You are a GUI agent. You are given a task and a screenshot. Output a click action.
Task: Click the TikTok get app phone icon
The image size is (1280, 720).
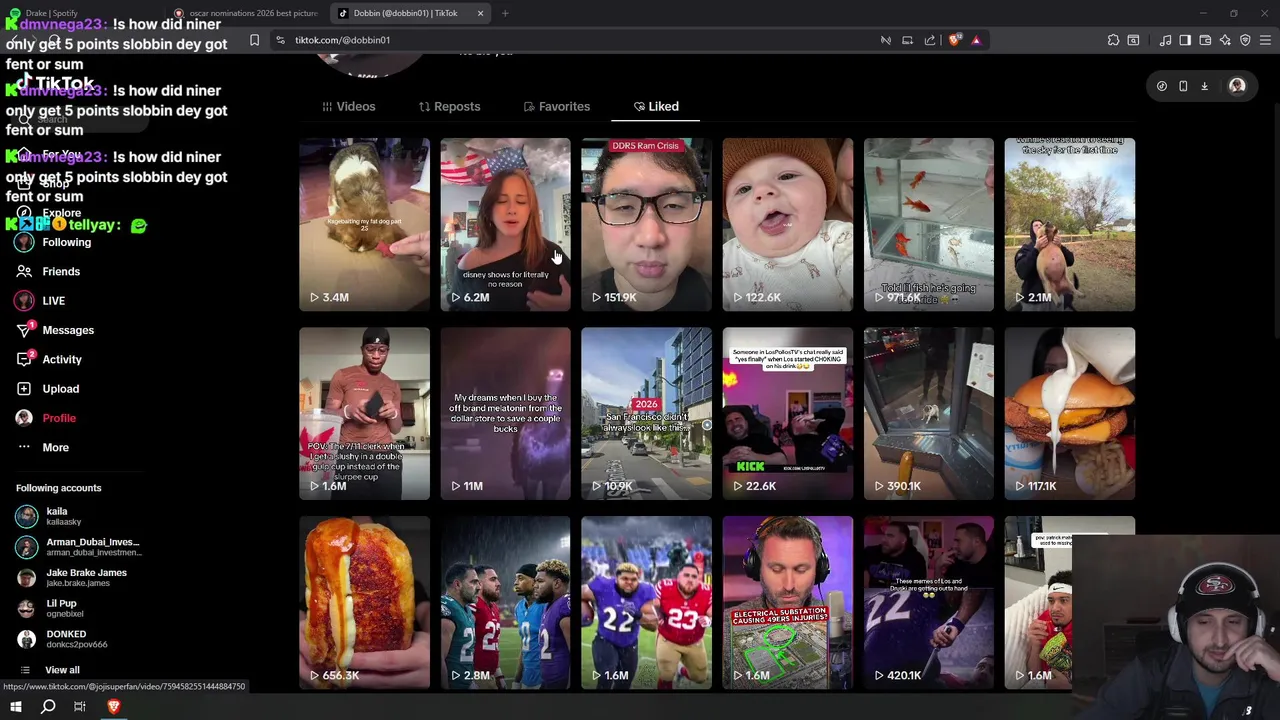point(1183,86)
